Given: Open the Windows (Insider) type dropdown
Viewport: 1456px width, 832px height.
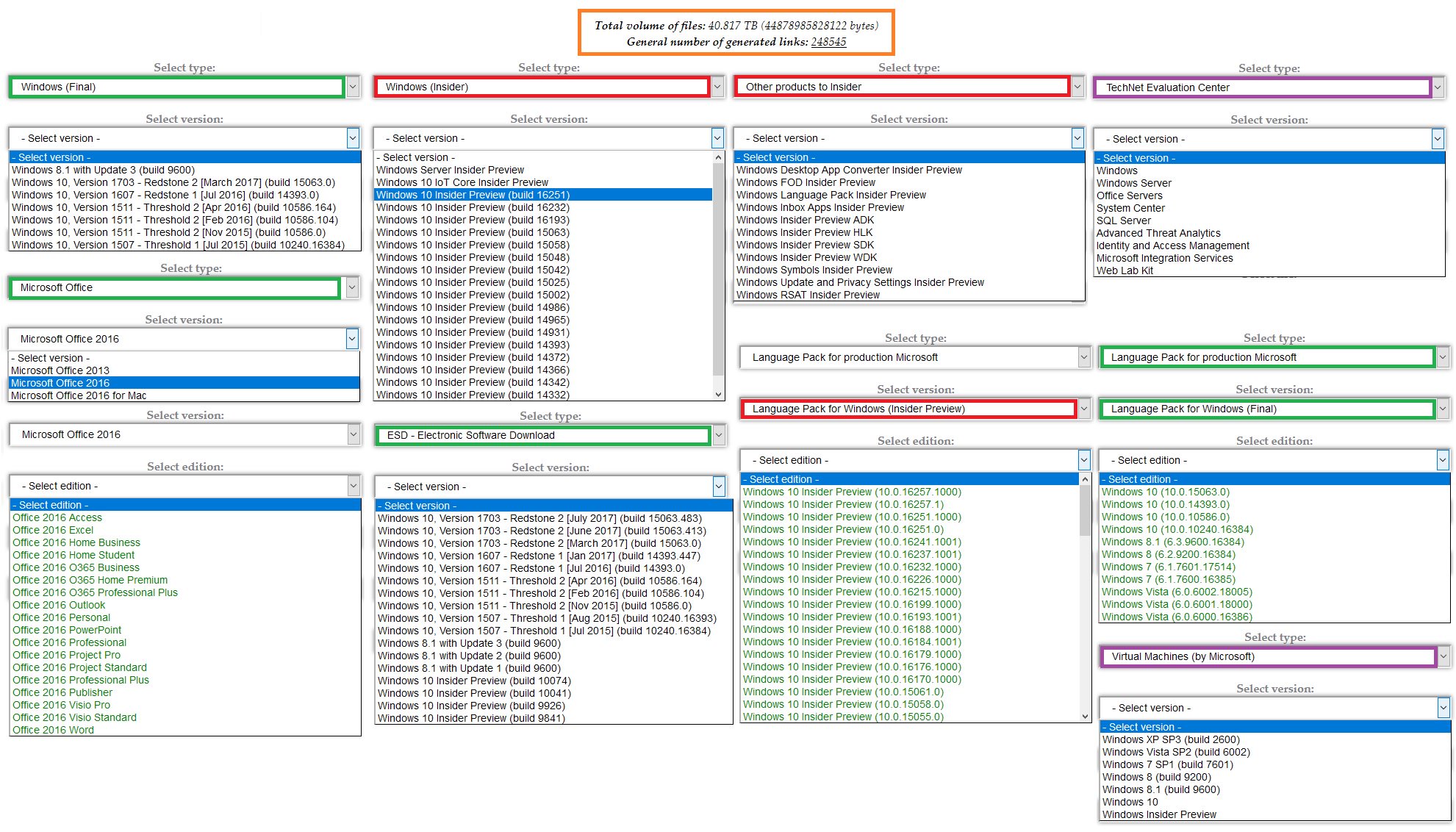Looking at the screenshot, I should tap(549, 87).
